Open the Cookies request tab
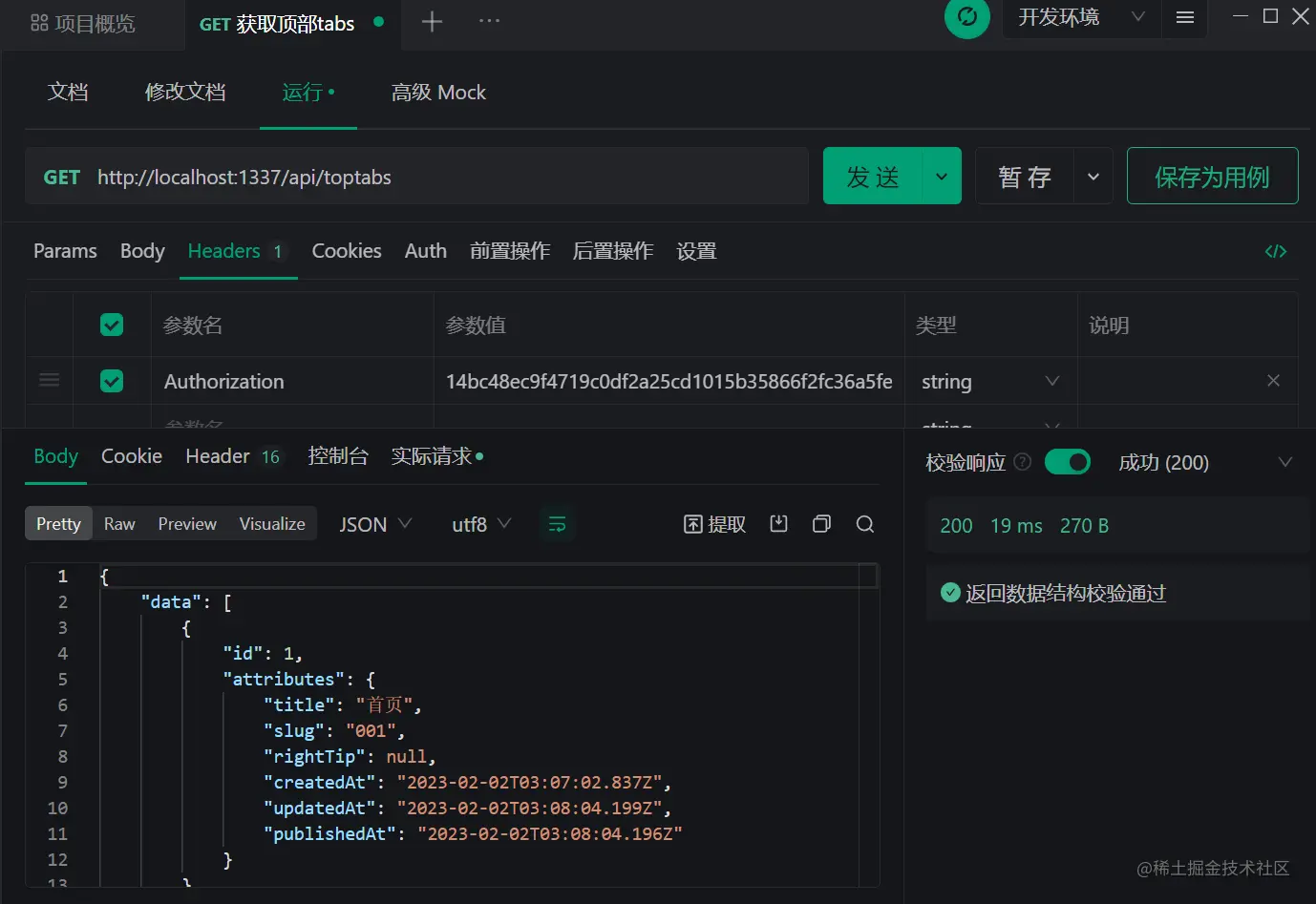 point(347,251)
